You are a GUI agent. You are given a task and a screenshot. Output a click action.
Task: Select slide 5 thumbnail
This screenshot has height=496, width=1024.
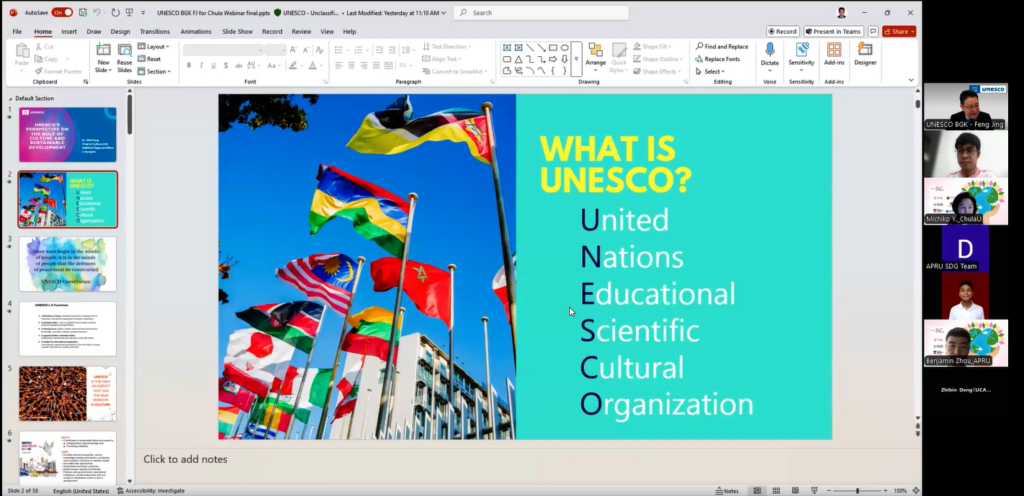[68, 394]
